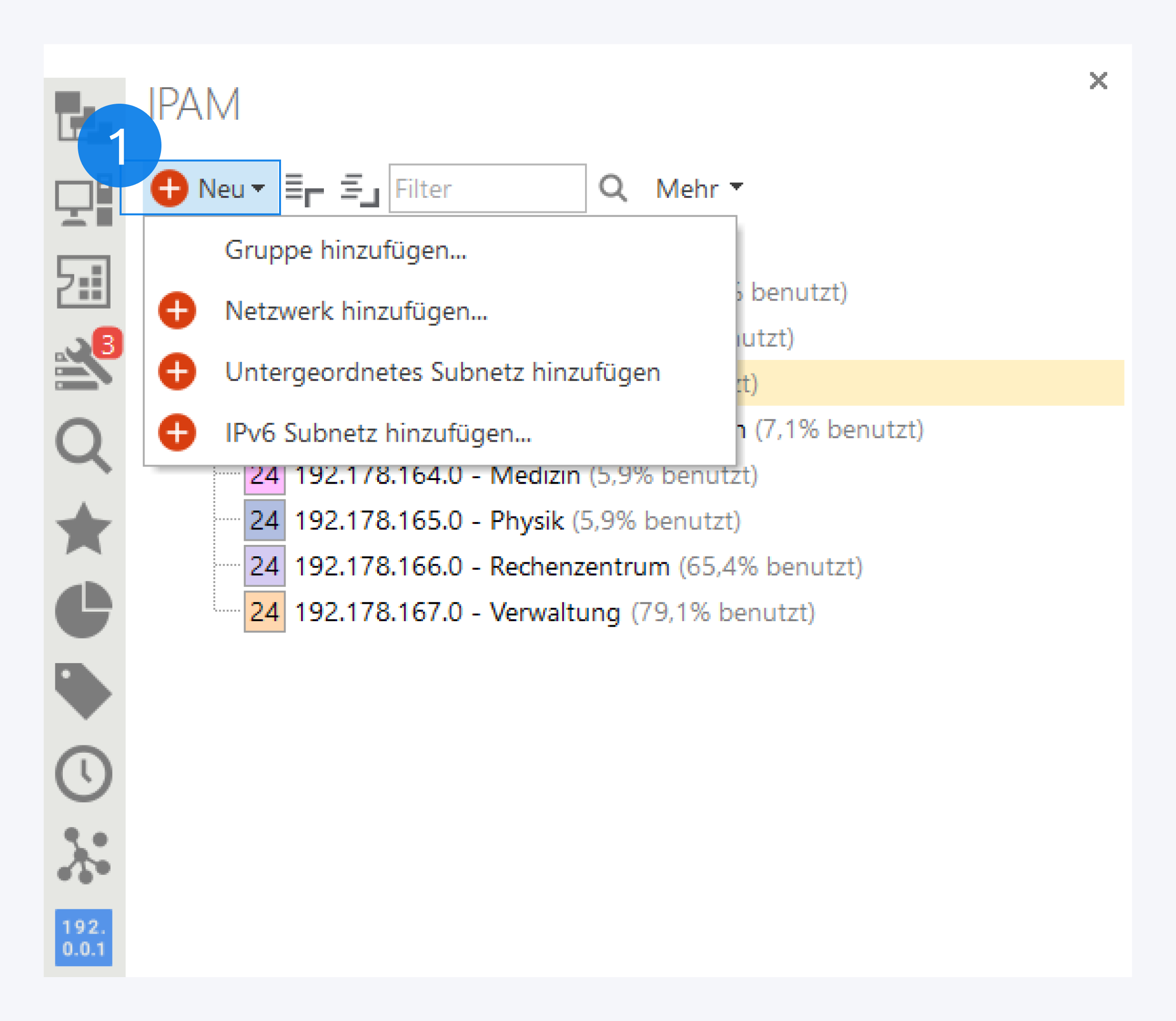Click the price tag sidebar icon
This screenshot has height=1021, width=1176.
click(x=83, y=690)
